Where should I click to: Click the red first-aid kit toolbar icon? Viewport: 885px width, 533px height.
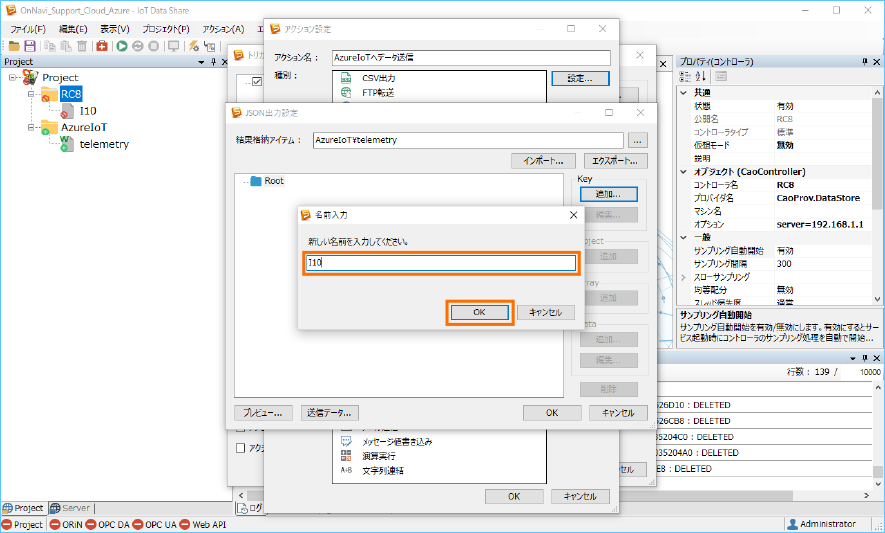[x=102, y=46]
